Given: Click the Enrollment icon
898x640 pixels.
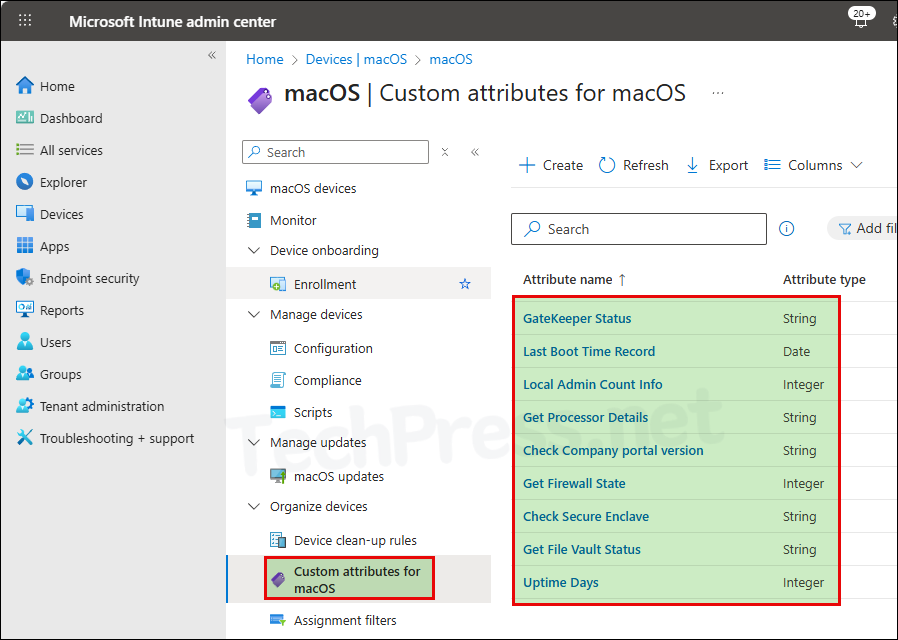Looking at the screenshot, I should tap(278, 284).
